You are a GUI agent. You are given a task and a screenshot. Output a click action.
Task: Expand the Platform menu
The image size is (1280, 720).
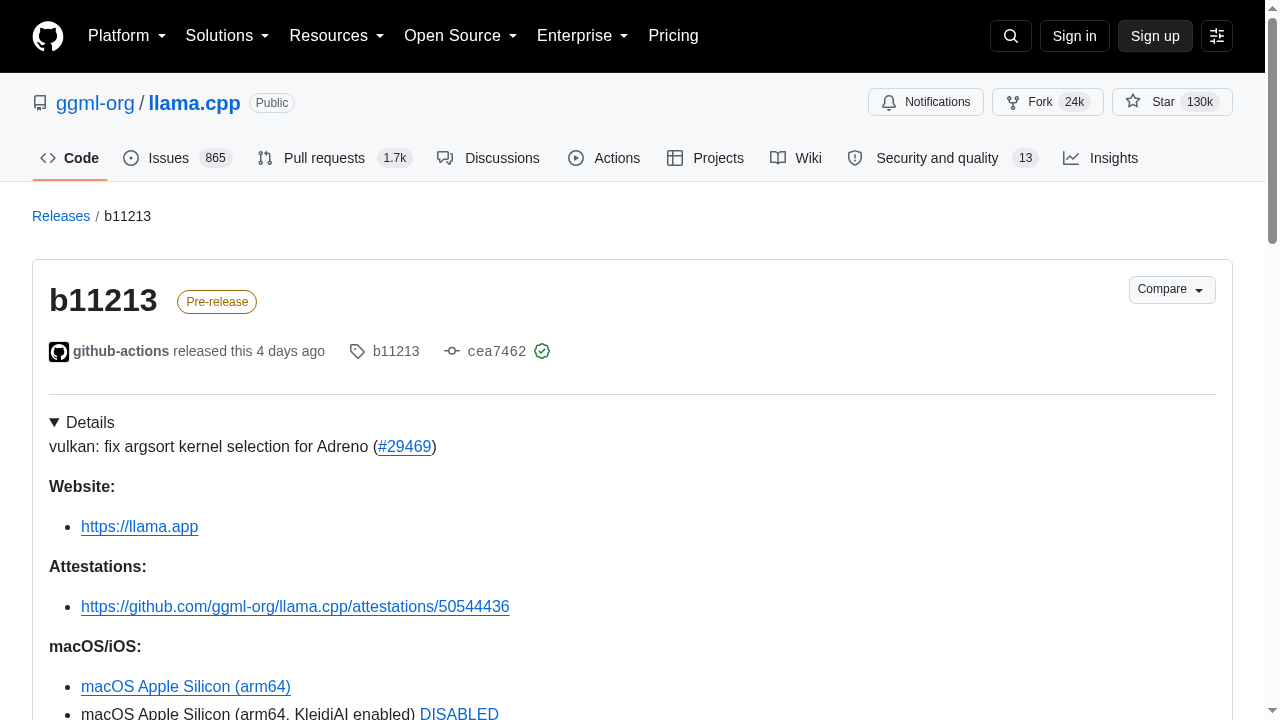click(x=127, y=36)
